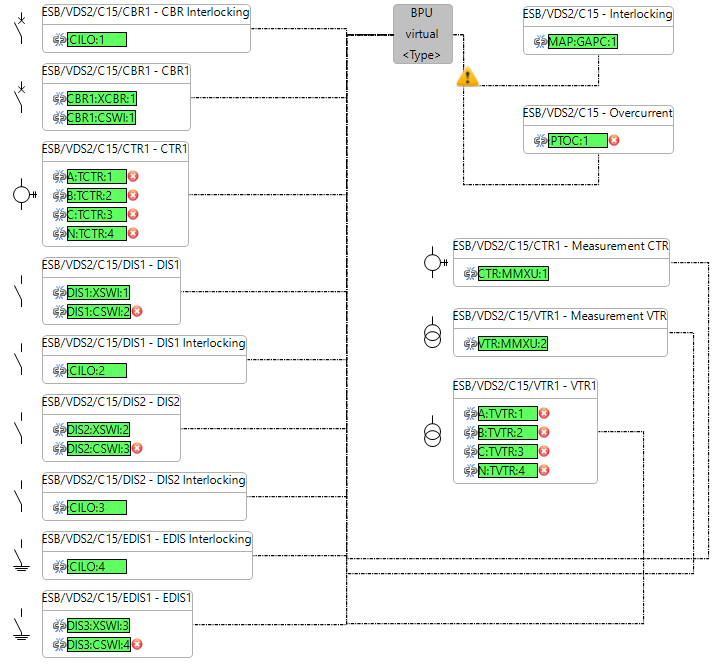Select the DIS2:XSWI:2 logical node

97,429
